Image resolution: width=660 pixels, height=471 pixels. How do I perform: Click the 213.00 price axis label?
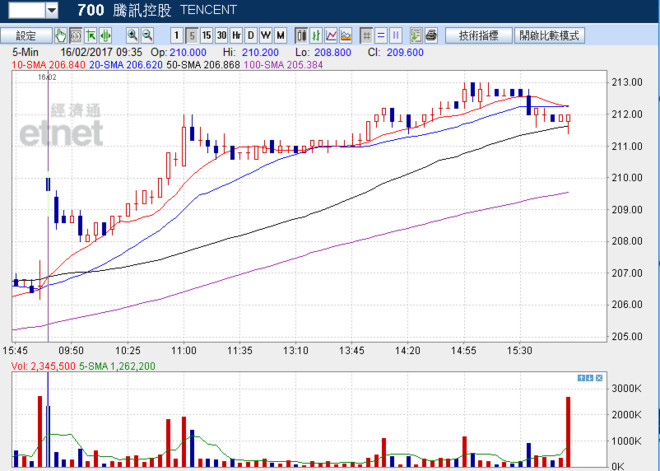pyautogui.click(x=627, y=82)
